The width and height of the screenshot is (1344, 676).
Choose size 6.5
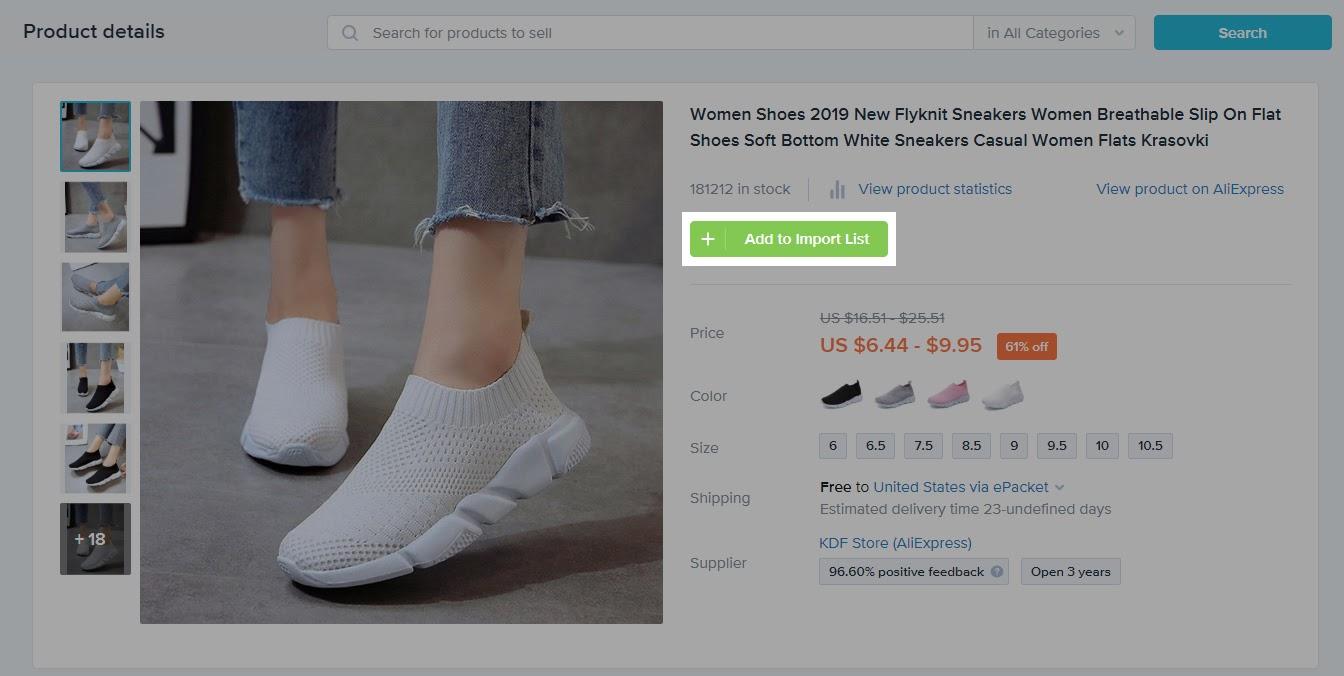pos(875,446)
